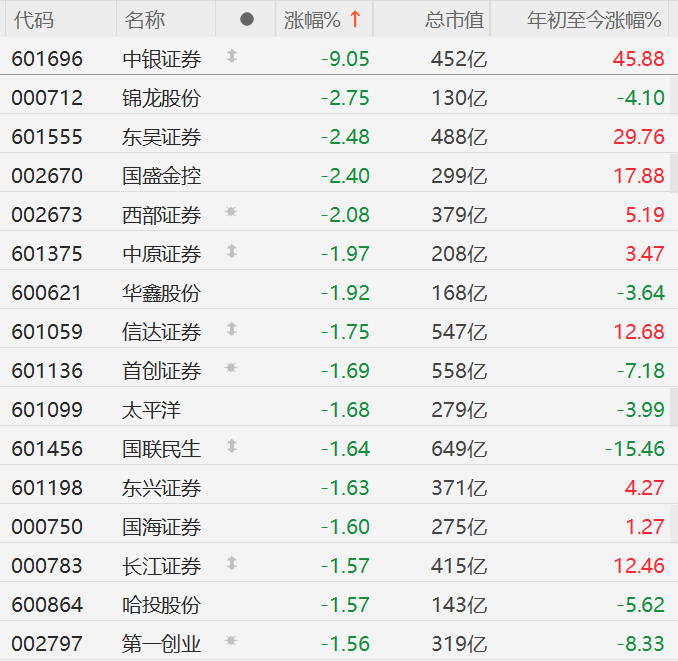Click year-to-date value 29.76
Screen dimensions: 678x661
[639, 137]
